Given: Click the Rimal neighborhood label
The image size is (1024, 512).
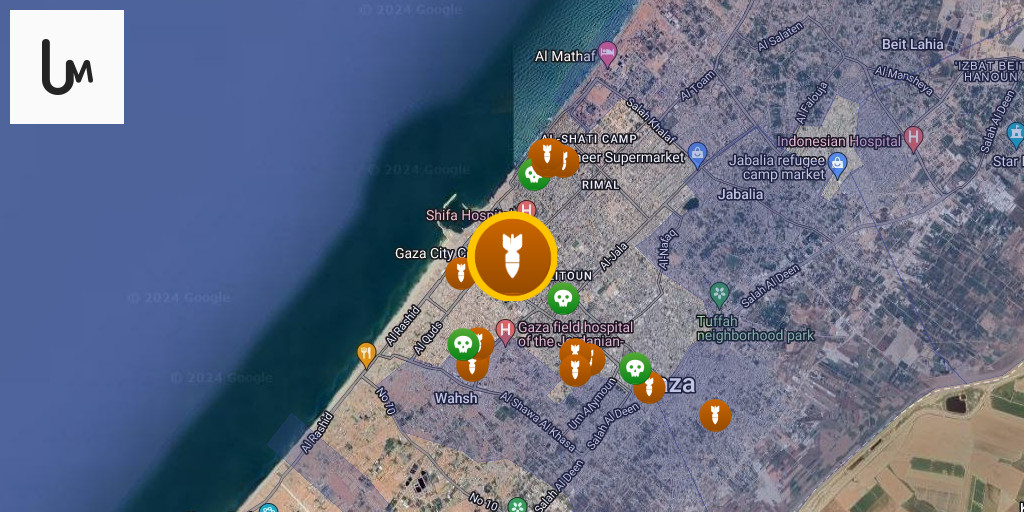Looking at the screenshot, I should [x=600, y=185].
